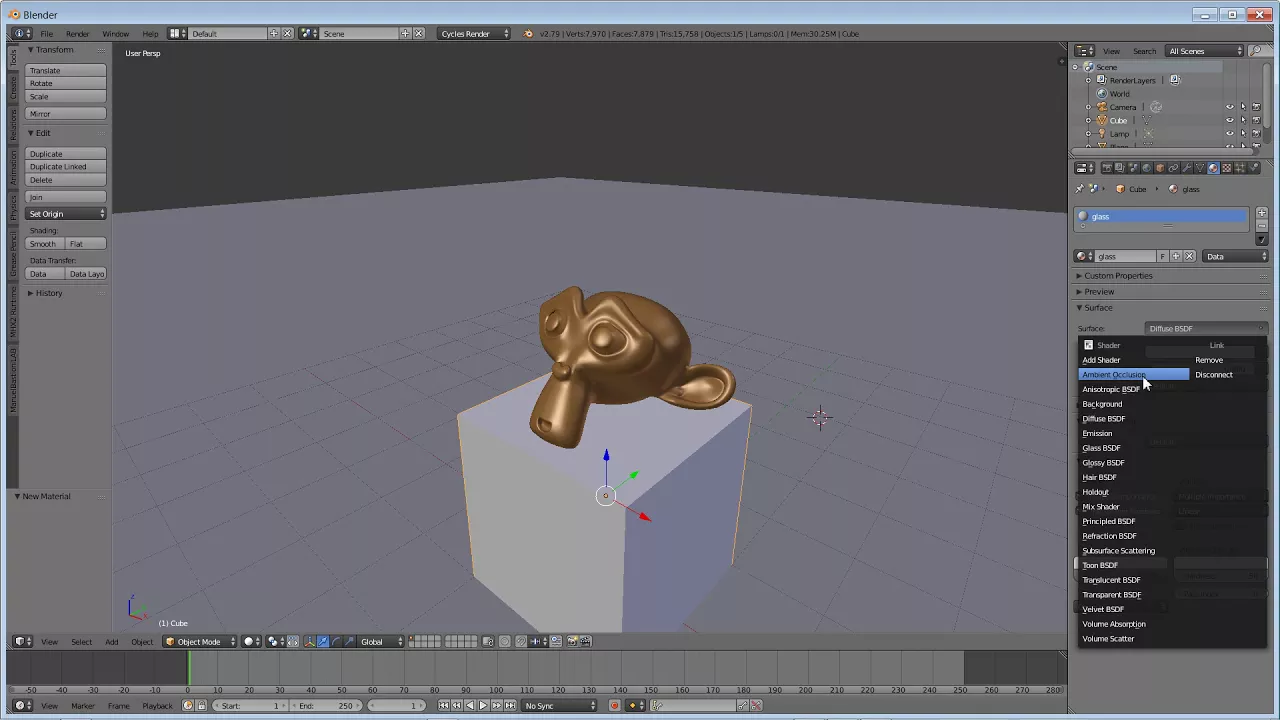The width and height of the screenshot is (1280, 720).
Task: Open the Modifiers wrench icon
Action: point(1187,168)
